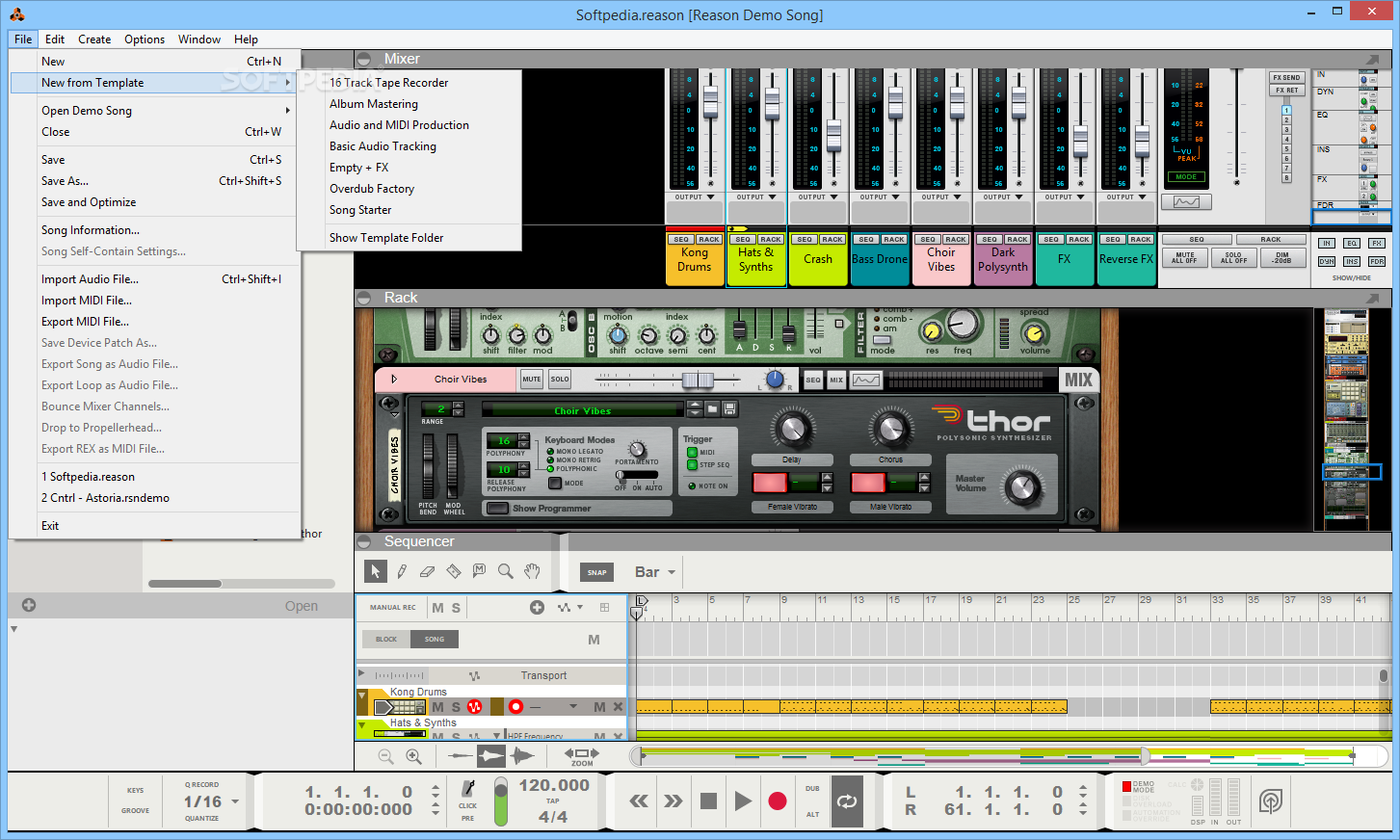The width and height of the screenshot is (1400, 840).
Task: Click MUTE ALL OFF in the mixer
Action: 1184,258
